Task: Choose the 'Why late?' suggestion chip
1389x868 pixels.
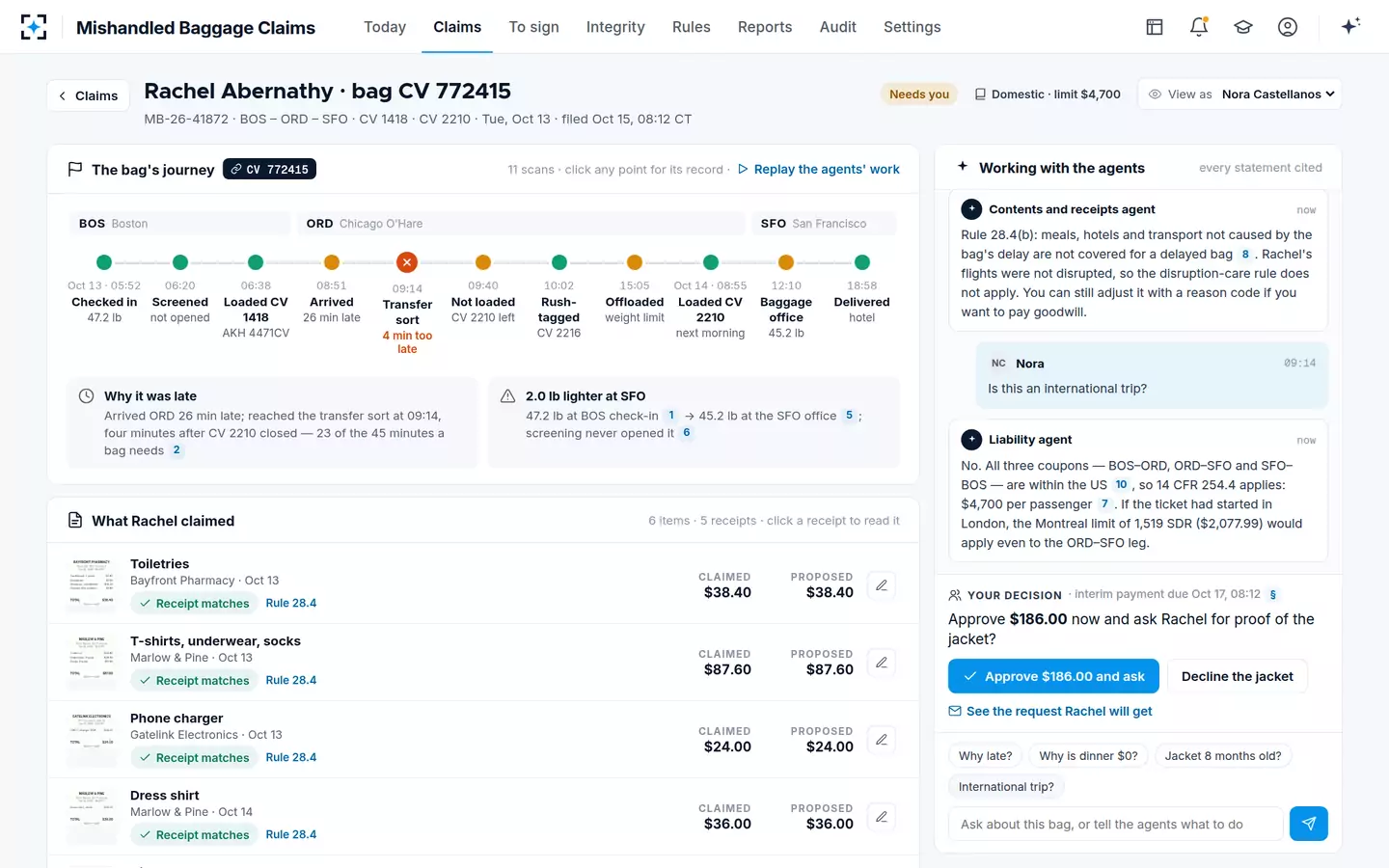Action: pos(986,756)
